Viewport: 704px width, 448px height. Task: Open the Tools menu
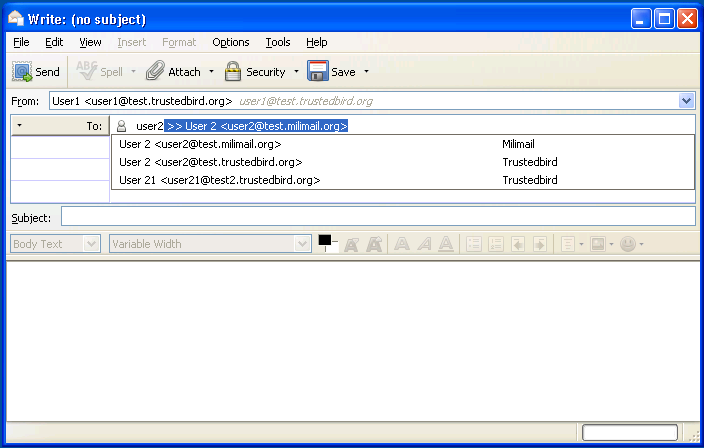[x=278, y=42]
